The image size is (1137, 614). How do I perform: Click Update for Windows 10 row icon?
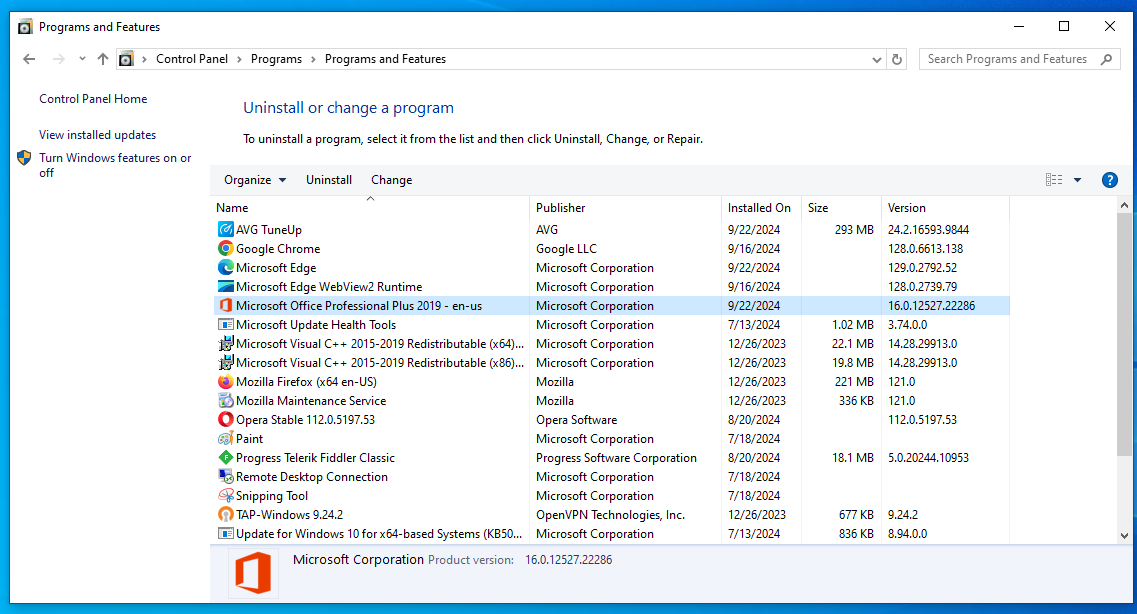point(226,534)
